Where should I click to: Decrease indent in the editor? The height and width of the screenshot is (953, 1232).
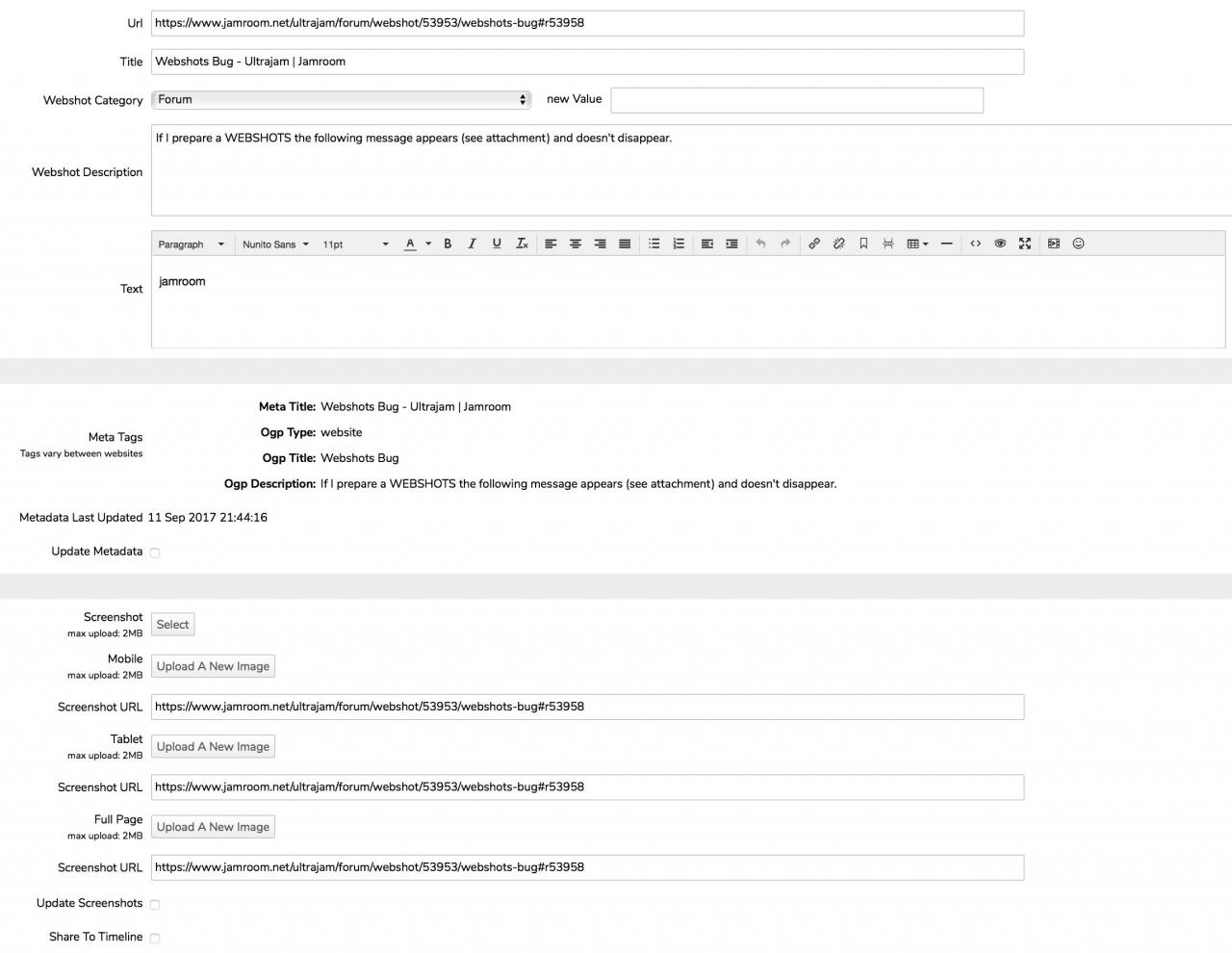[707, 244]
